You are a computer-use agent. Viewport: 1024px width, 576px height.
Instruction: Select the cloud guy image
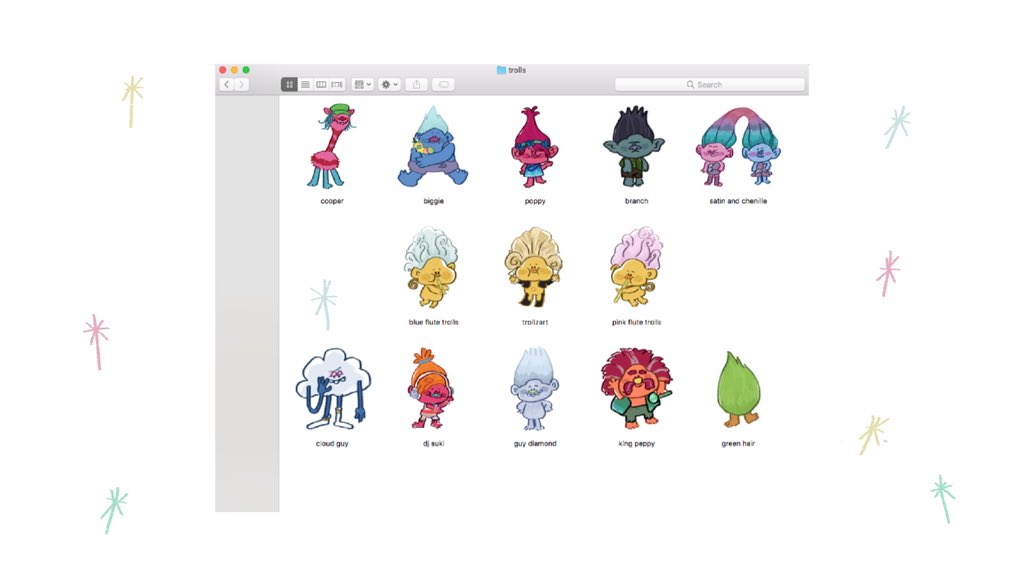click(333, 389)
